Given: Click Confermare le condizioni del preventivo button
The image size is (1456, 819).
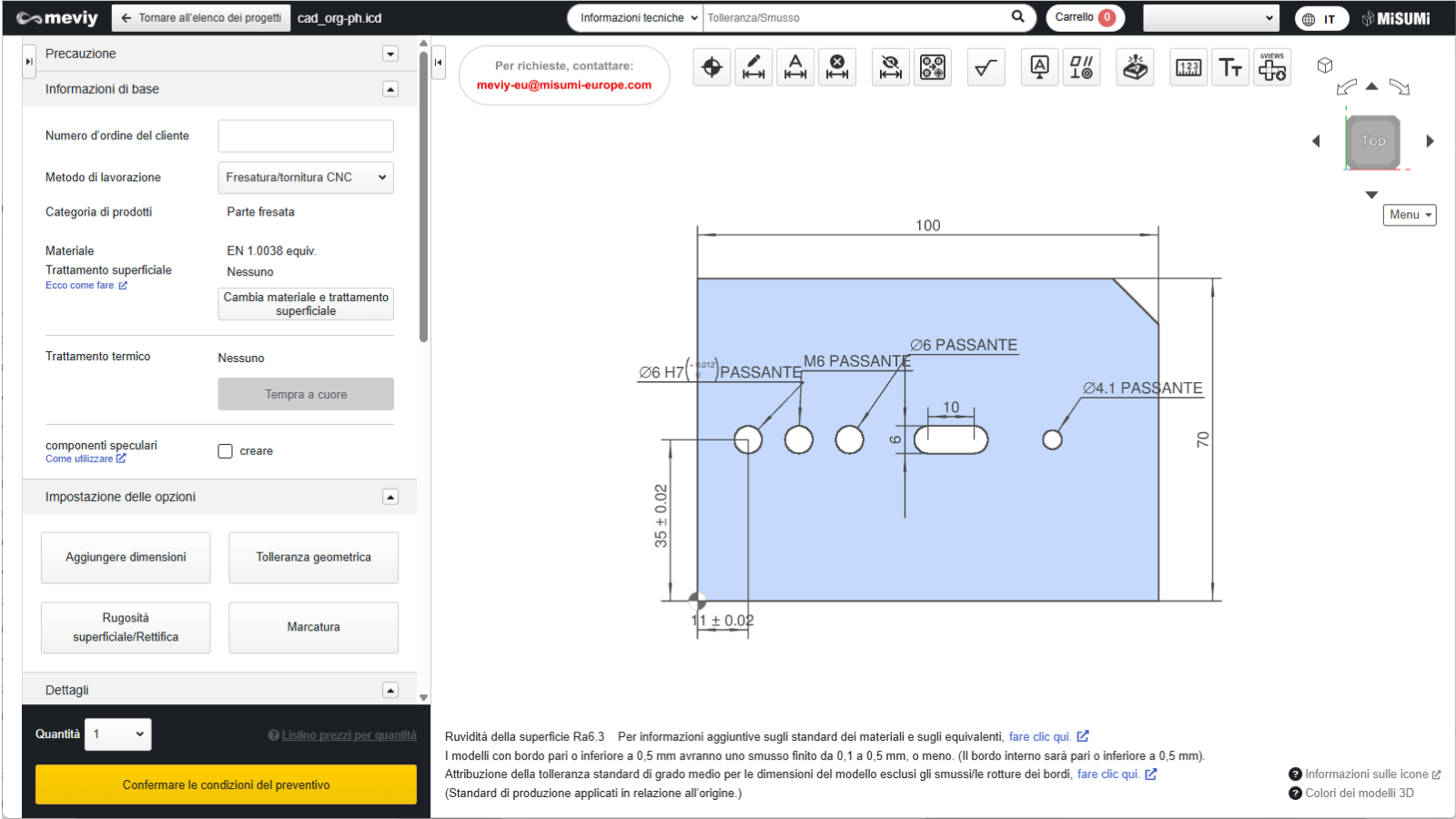Looking at the screenshot, I should pyautogui.click(x=226, y=784).
